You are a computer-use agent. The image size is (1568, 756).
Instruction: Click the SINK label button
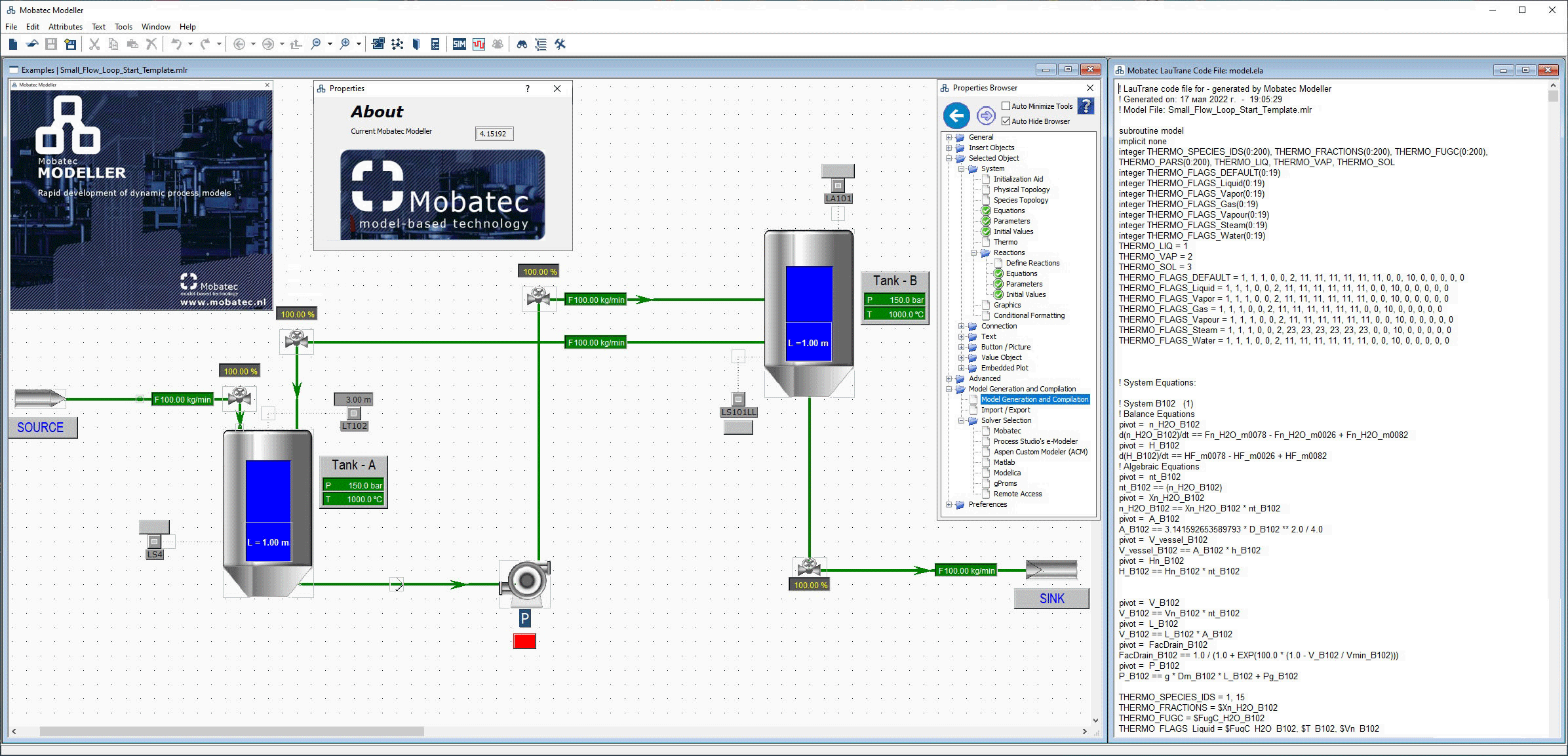tap(1051, 599)
